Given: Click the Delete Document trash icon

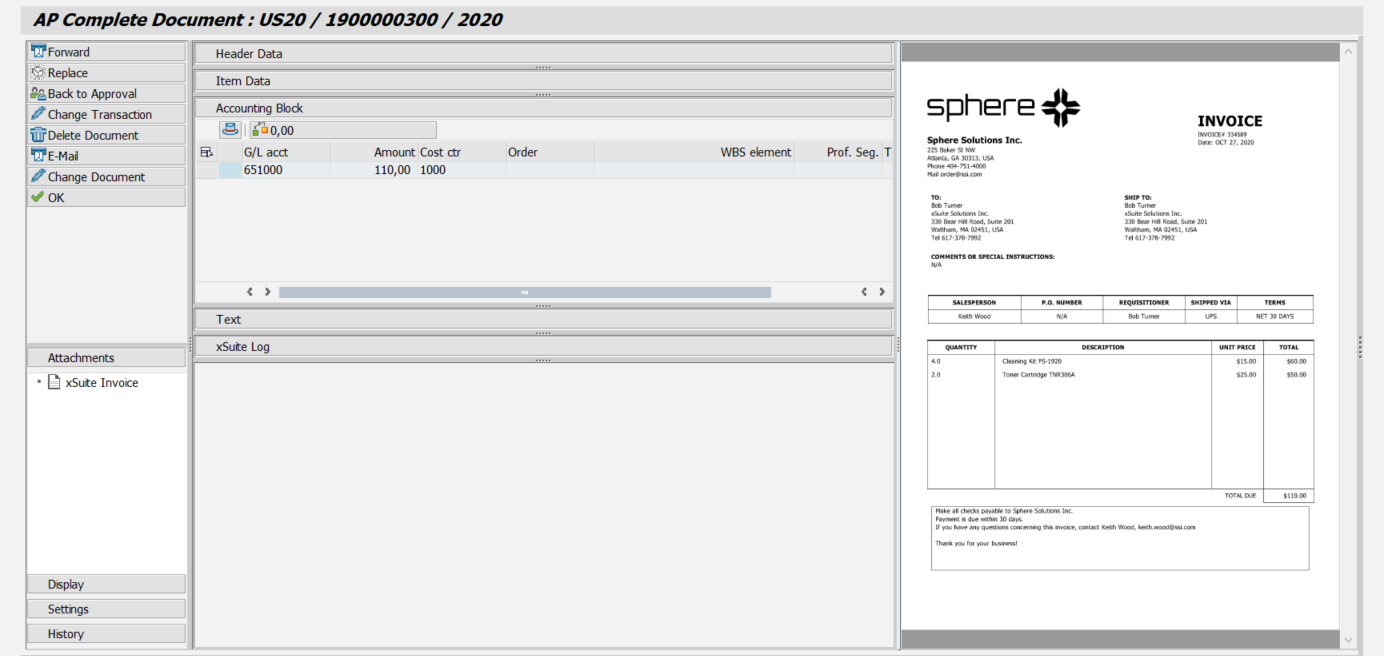Looking at the screenshot, I should click(x=39, y=135).
